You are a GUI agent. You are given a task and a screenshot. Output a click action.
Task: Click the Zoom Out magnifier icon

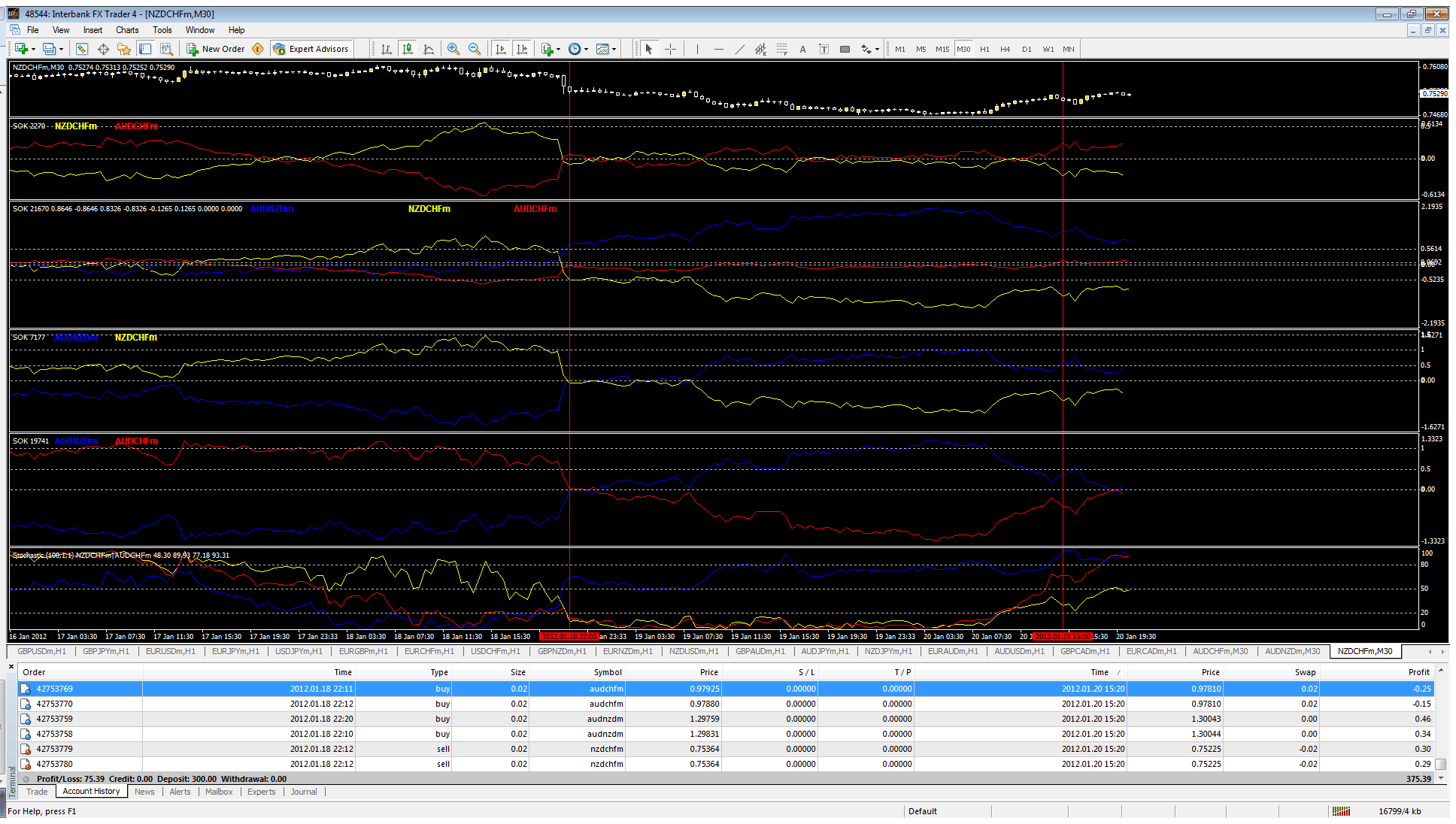tap(474, 49)
